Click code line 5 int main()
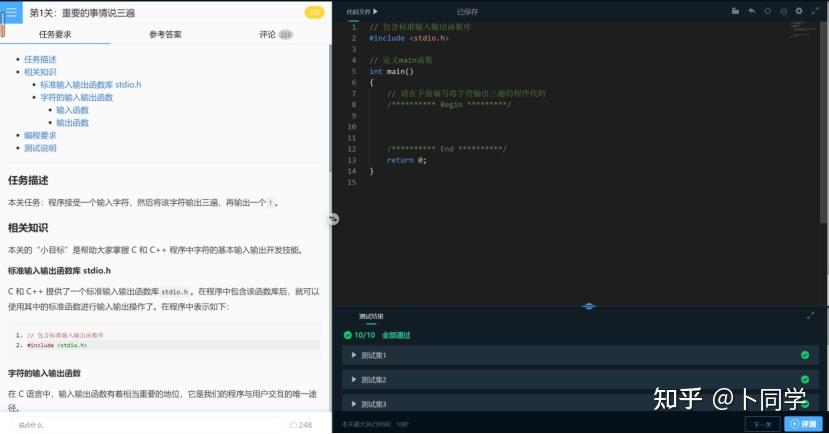 point(391,71)
